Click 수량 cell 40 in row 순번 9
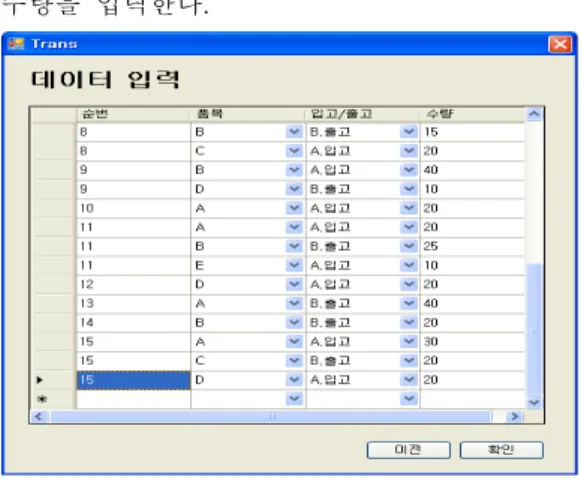The image size is (581, 492). point(472,170)
